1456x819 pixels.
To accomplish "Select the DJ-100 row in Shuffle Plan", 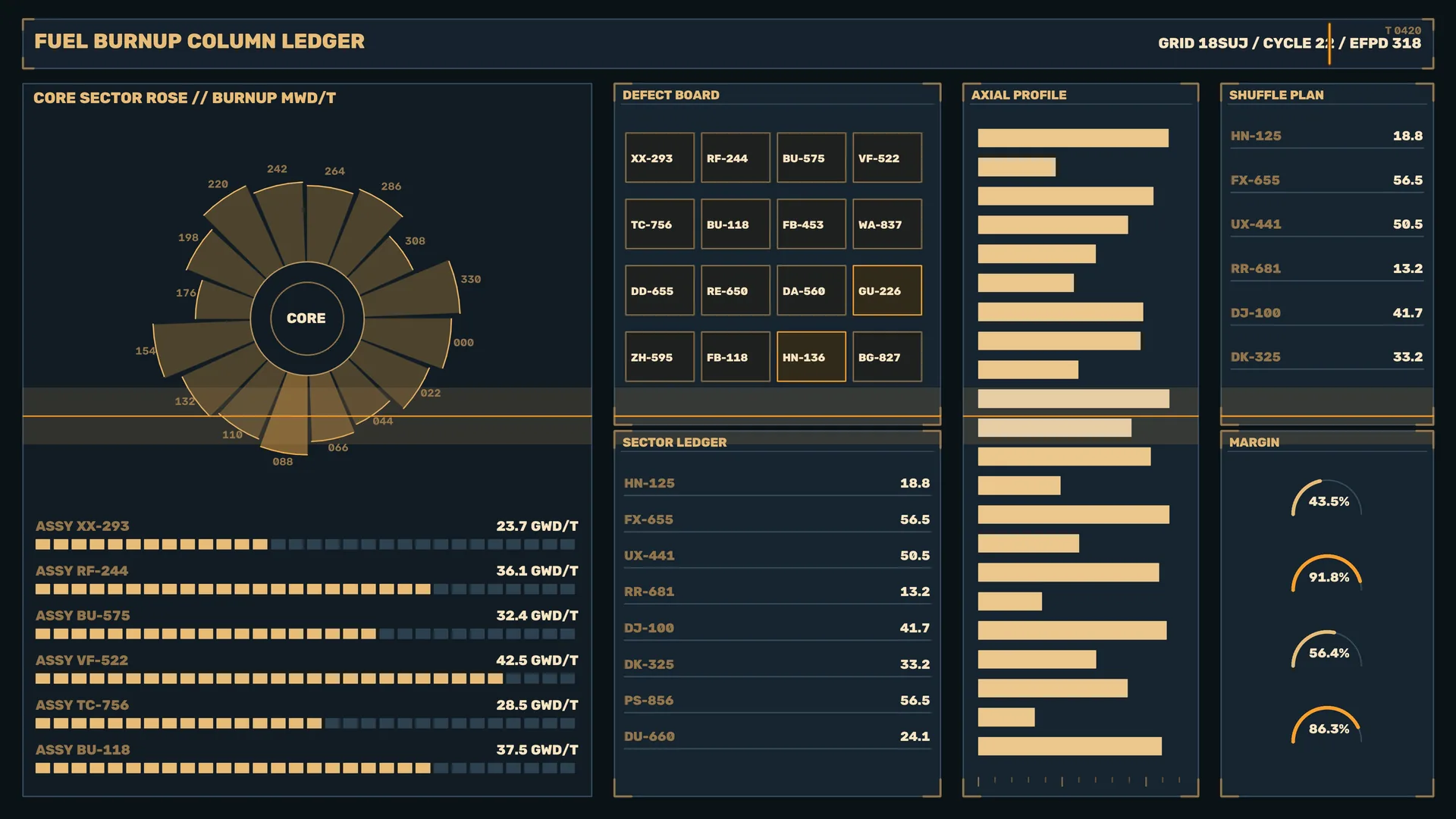I will tap(1326, 312).
